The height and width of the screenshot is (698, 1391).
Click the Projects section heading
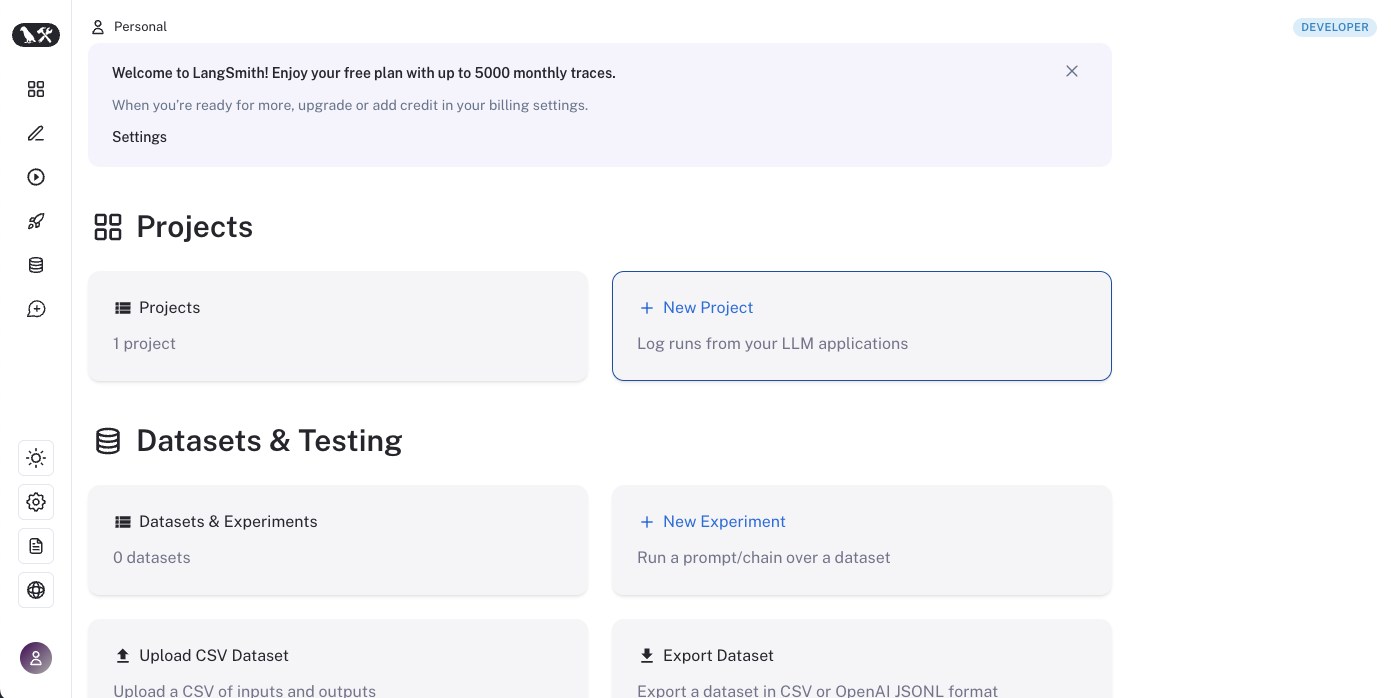pos(194,227)
